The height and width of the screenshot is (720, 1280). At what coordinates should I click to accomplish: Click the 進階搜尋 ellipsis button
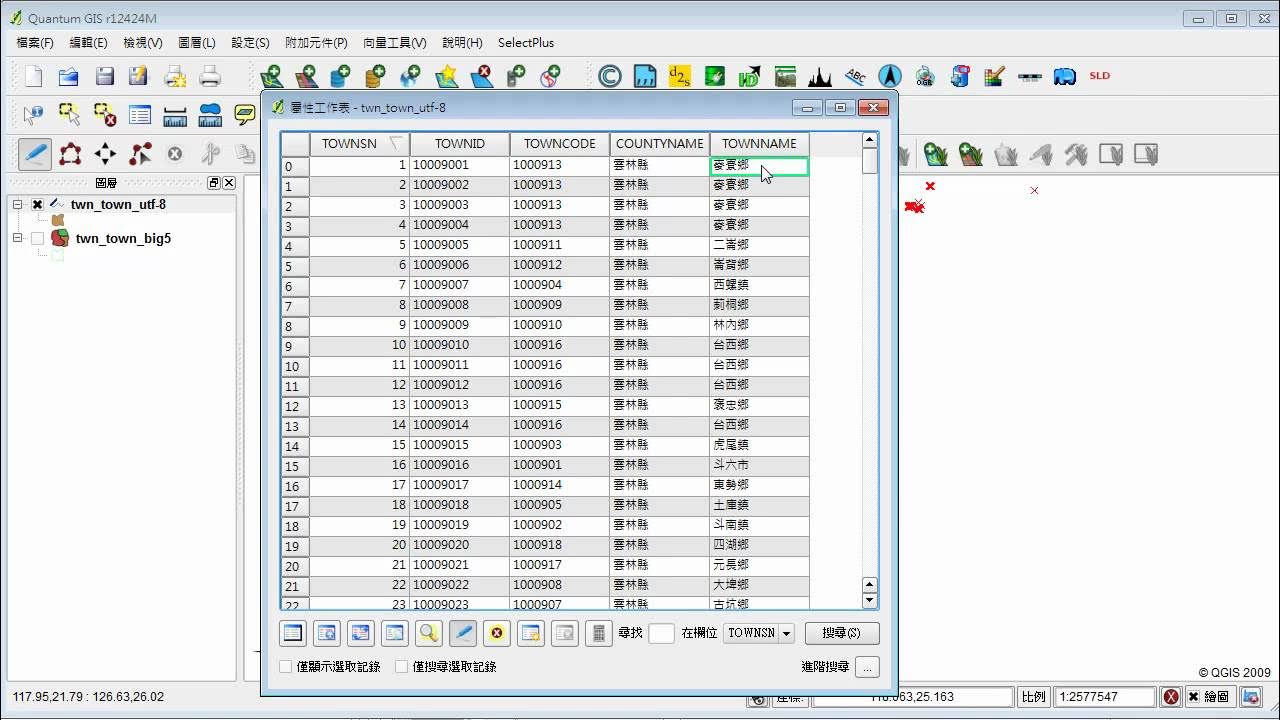[867, 667]
